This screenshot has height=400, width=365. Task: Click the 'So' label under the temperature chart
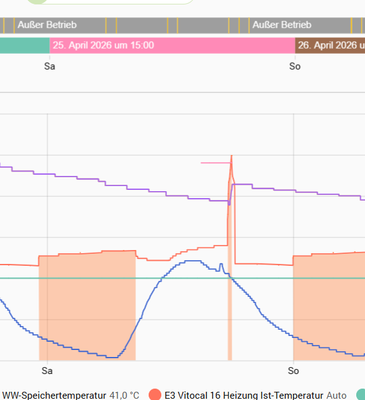293,371
